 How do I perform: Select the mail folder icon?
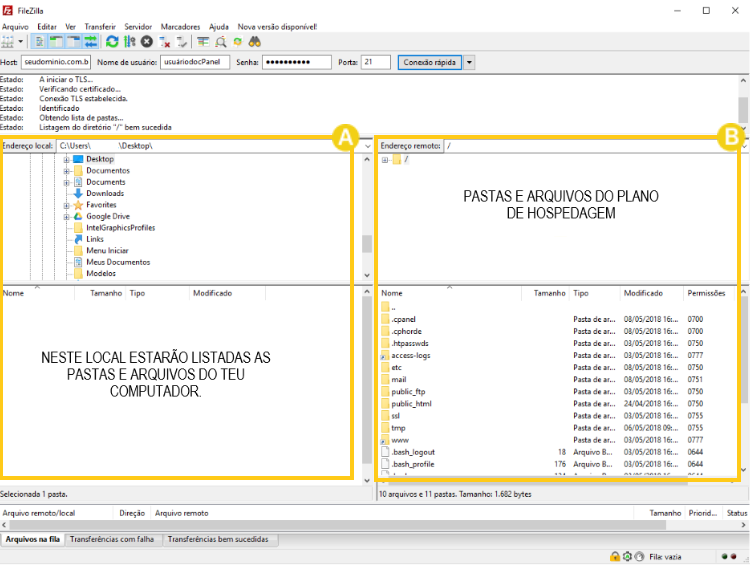coord(385,380)
